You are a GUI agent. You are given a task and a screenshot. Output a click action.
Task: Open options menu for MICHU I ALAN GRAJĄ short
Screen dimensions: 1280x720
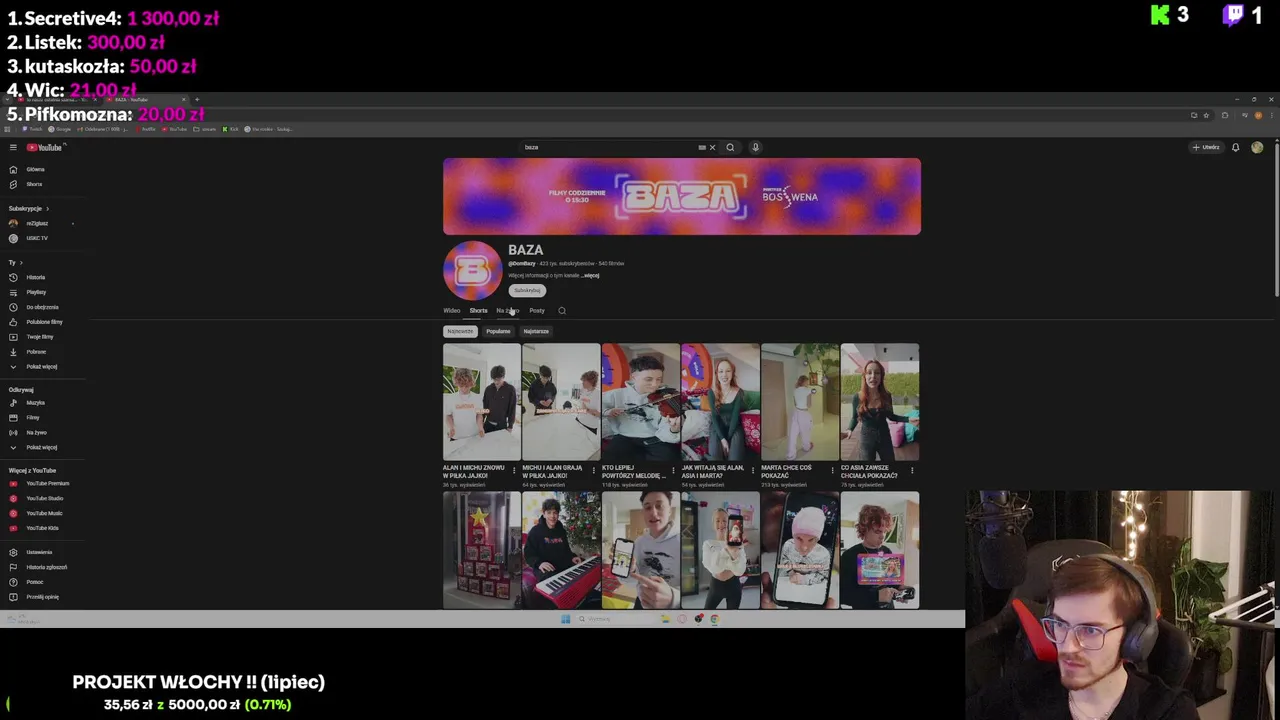594,471
